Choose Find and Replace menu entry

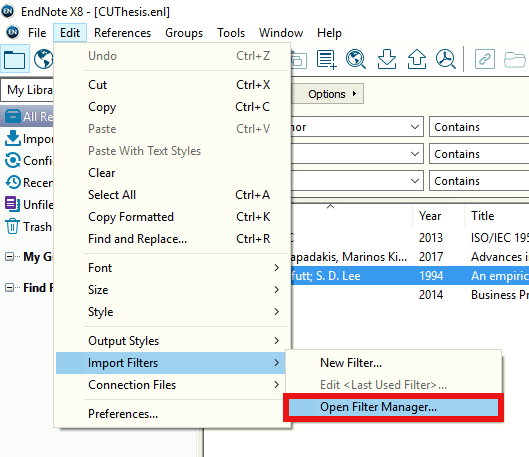pyautogui.click(x=172, y=239)
